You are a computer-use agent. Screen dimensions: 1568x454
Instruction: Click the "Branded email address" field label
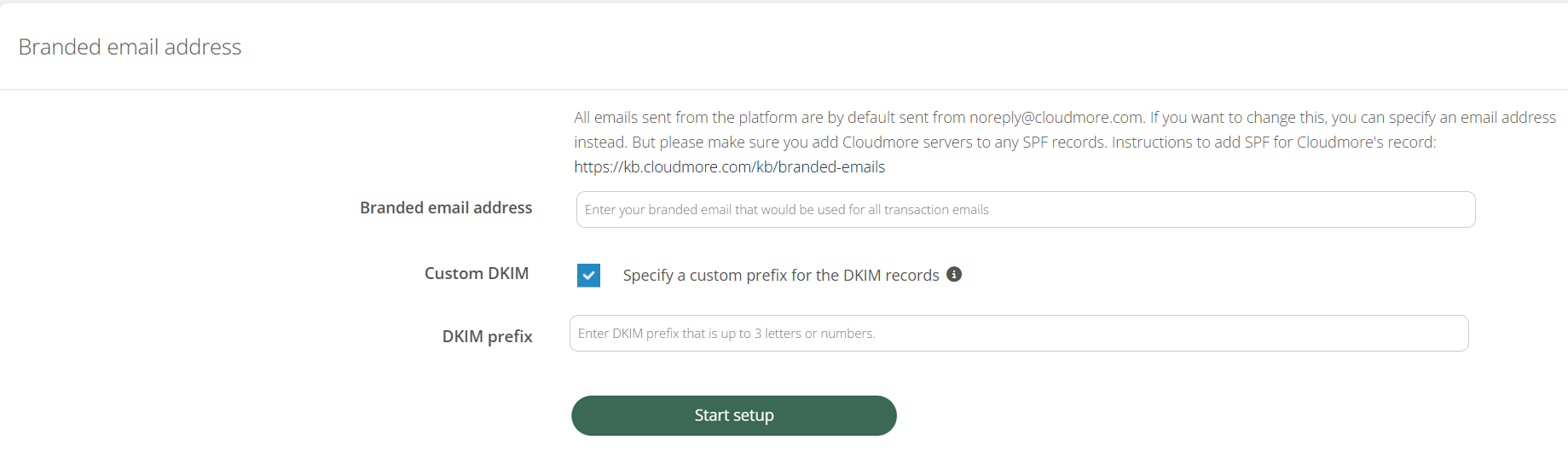pos(445,207)
